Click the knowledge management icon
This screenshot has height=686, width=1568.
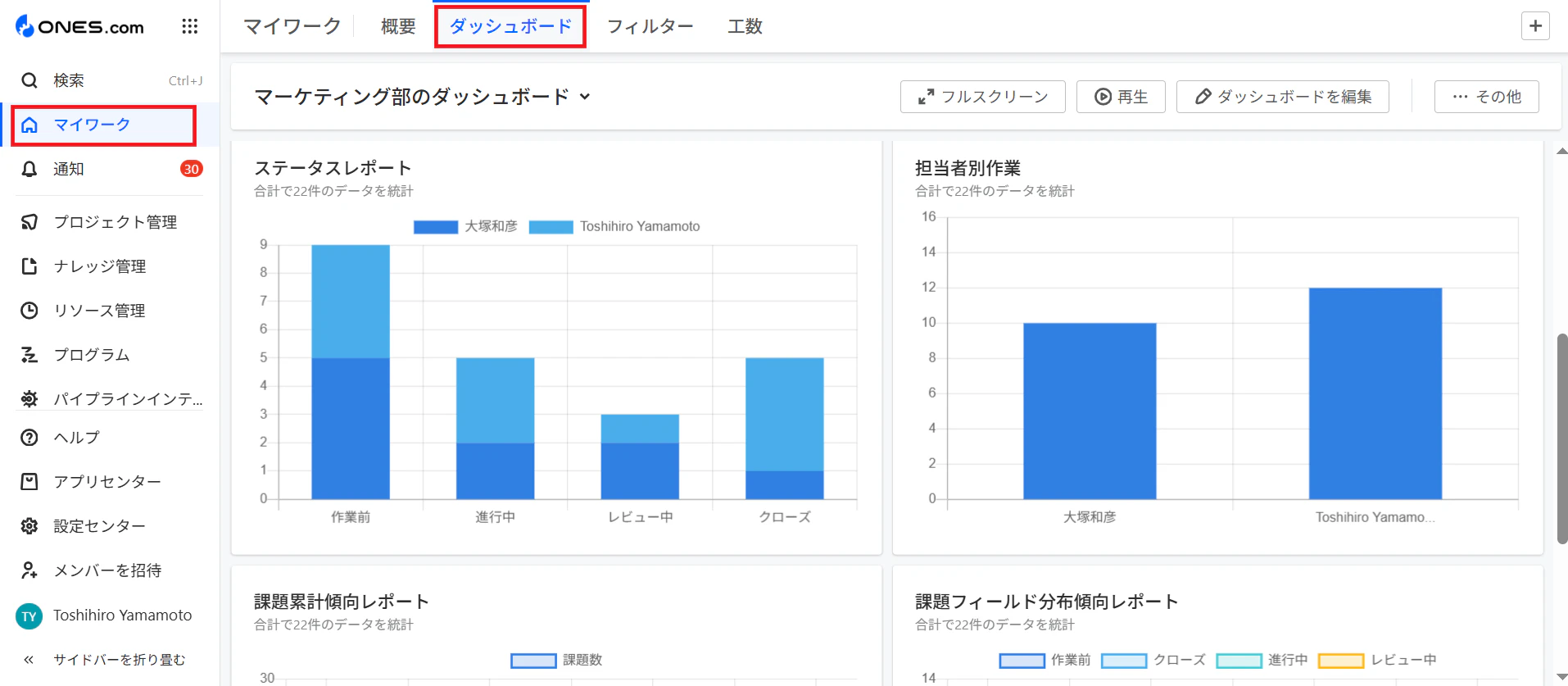pyautogui.click(x=29, y=266)
